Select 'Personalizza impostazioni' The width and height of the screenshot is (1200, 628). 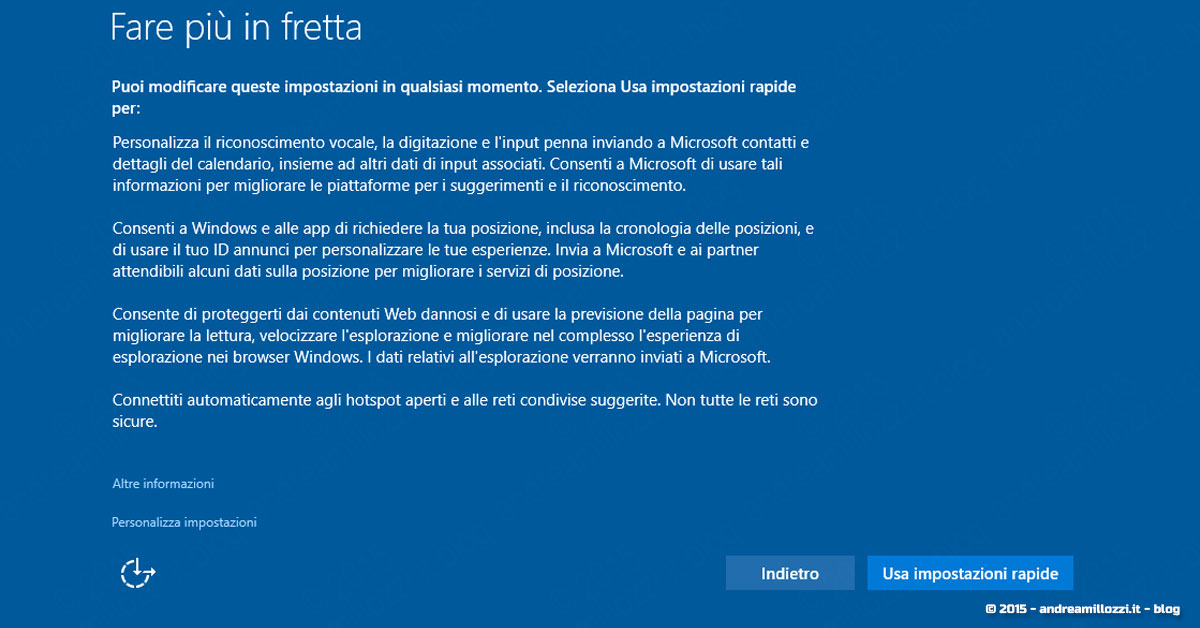coord(183,522)
